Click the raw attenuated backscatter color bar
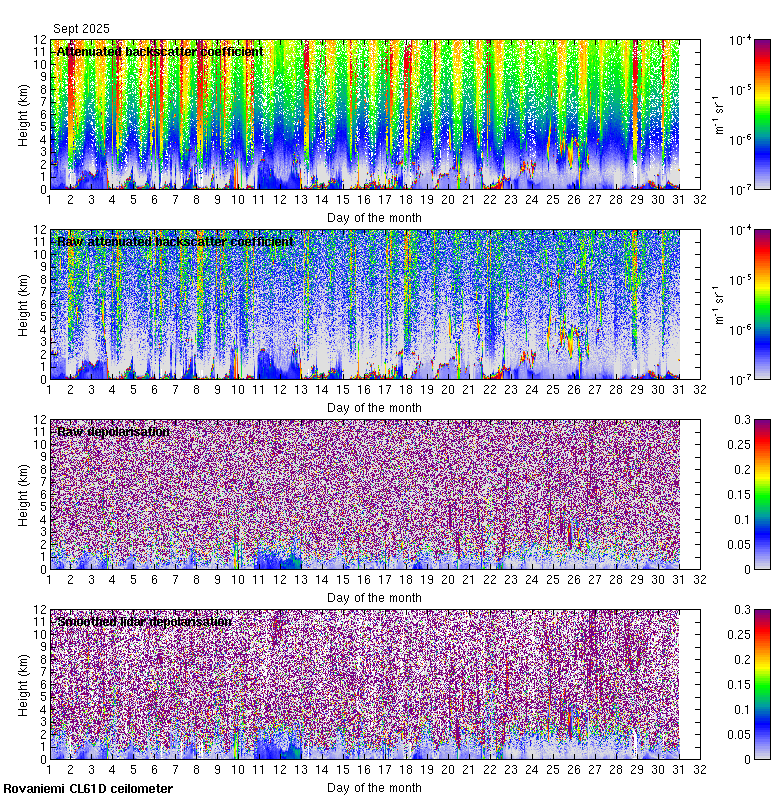780x800 pixels. pos(762,304)
